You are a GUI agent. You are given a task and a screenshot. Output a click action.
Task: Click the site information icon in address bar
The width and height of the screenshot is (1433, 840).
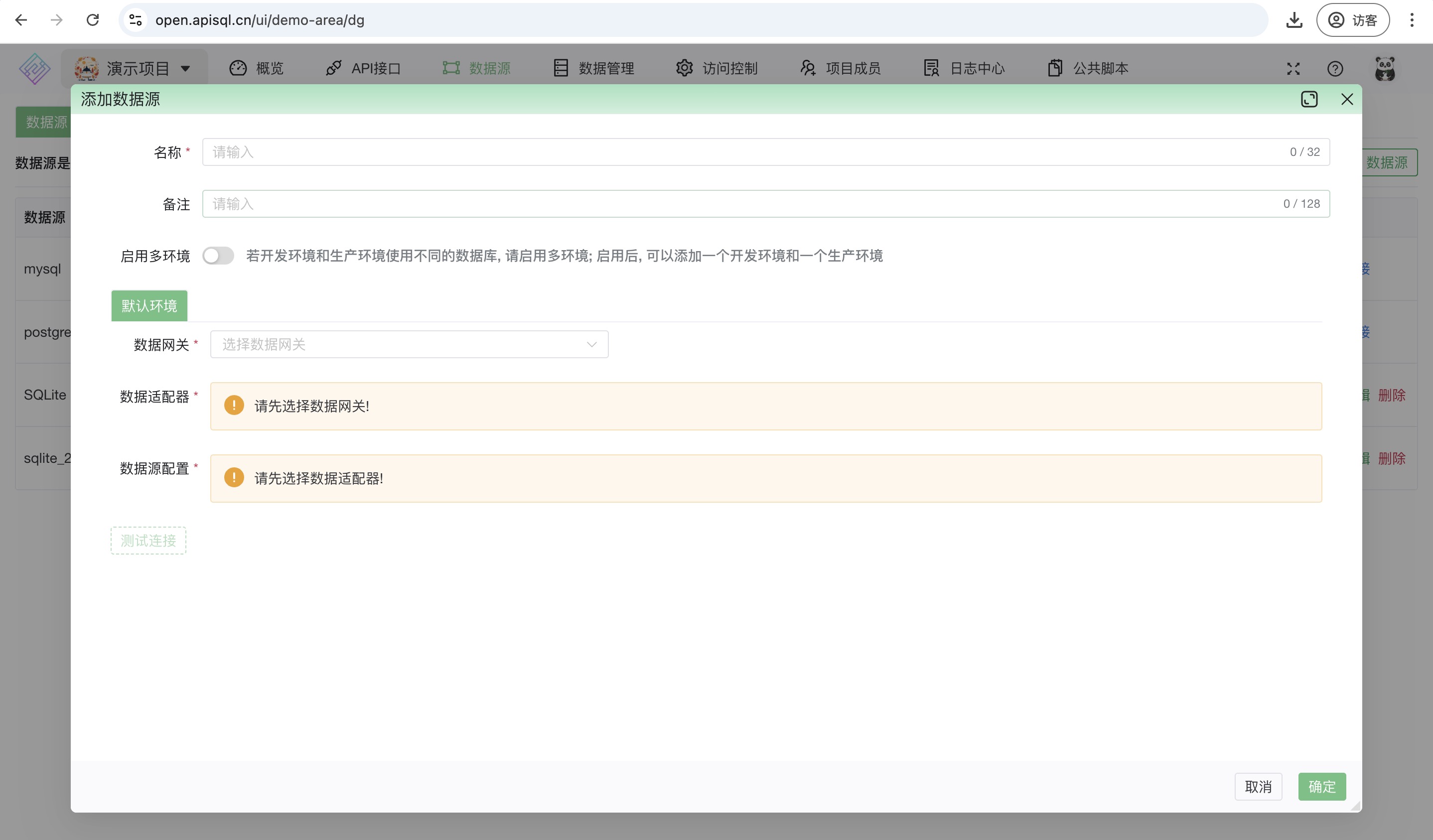[136, 20]
